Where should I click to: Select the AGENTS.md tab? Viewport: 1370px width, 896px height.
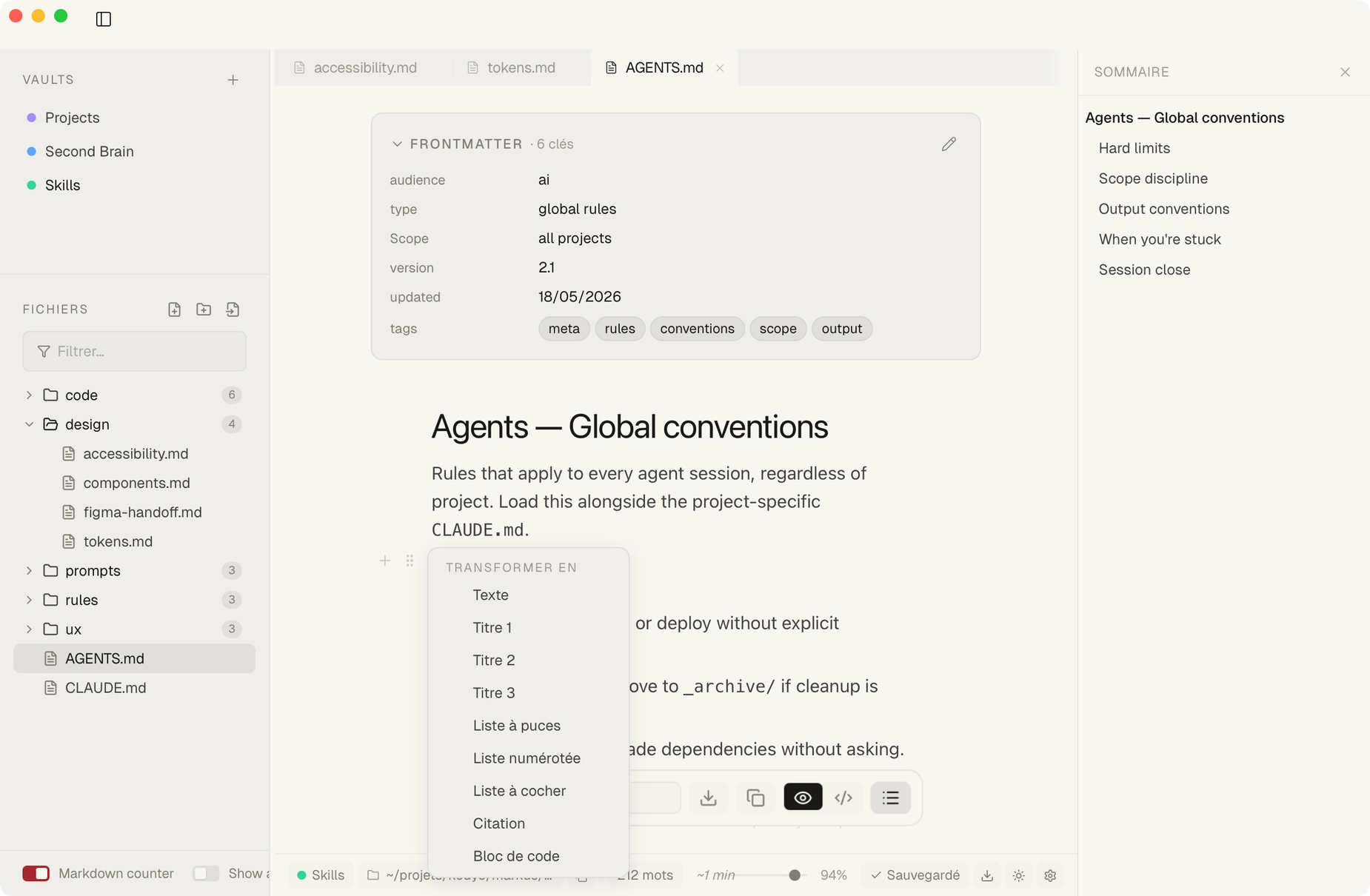664,67
